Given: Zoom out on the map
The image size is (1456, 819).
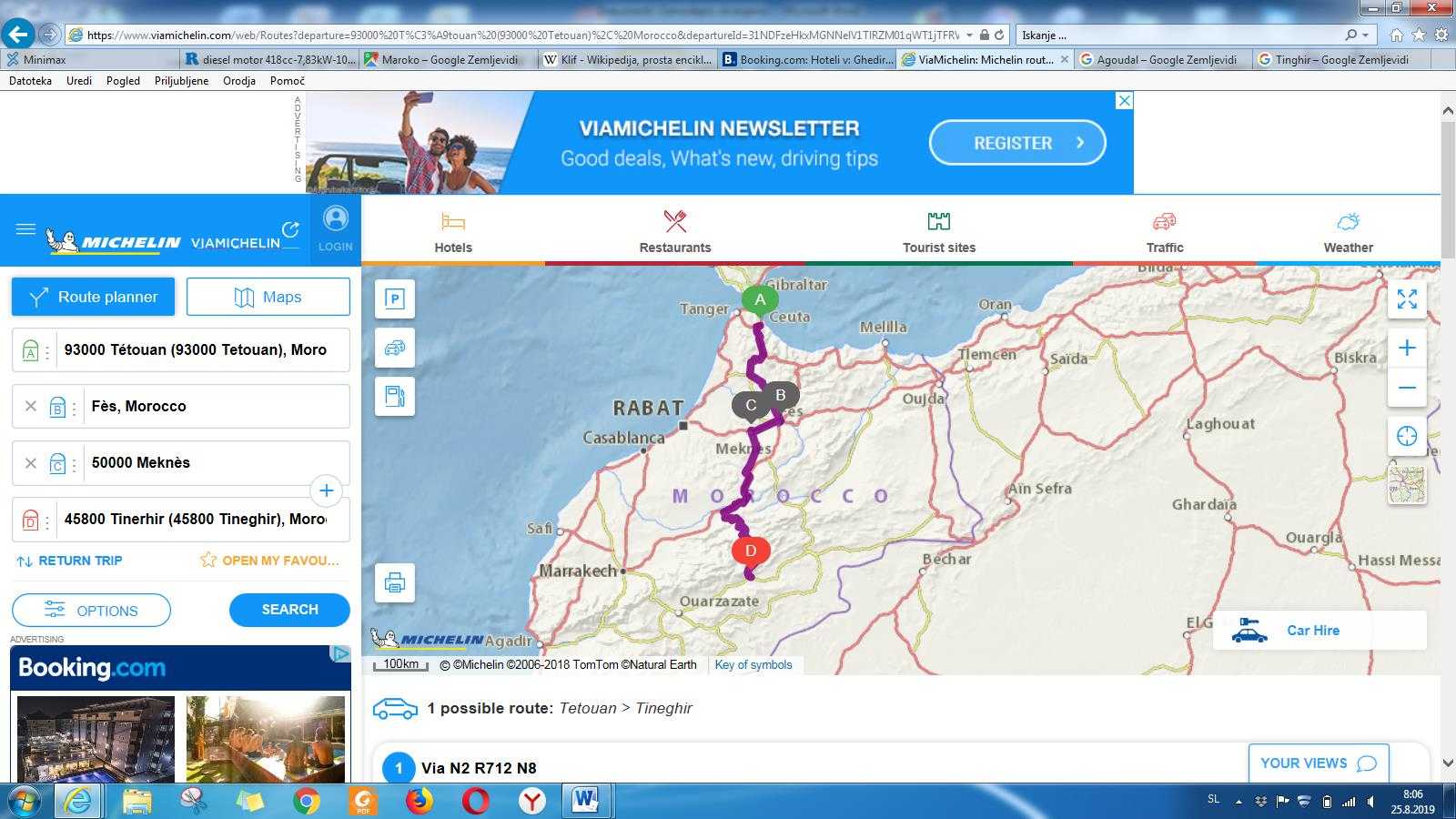Looking at the screenshot, I should pyautogui.click(x=1407, y=388).
